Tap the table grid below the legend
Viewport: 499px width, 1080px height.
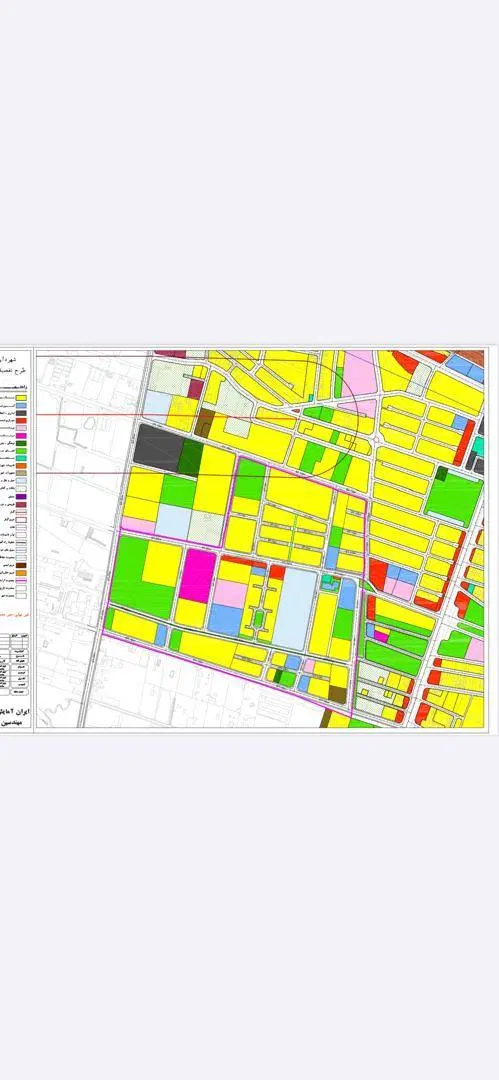point(14,663)
